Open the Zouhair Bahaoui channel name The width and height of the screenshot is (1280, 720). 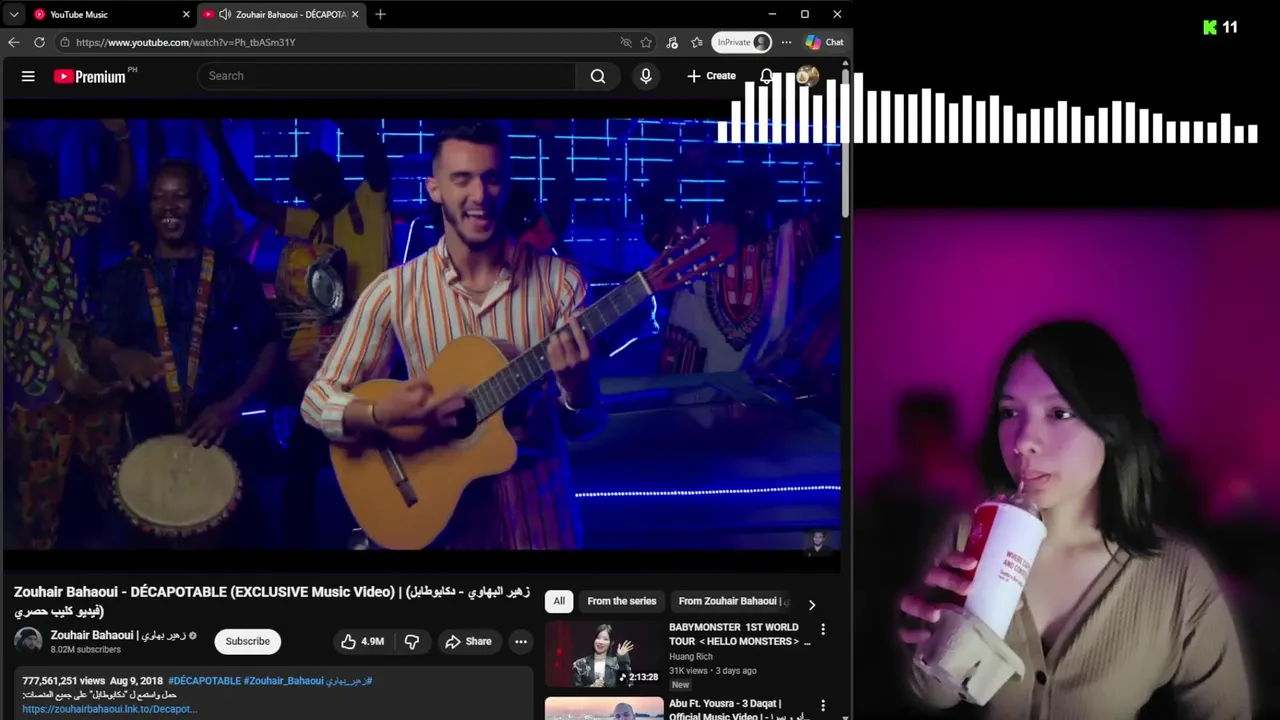118,635
